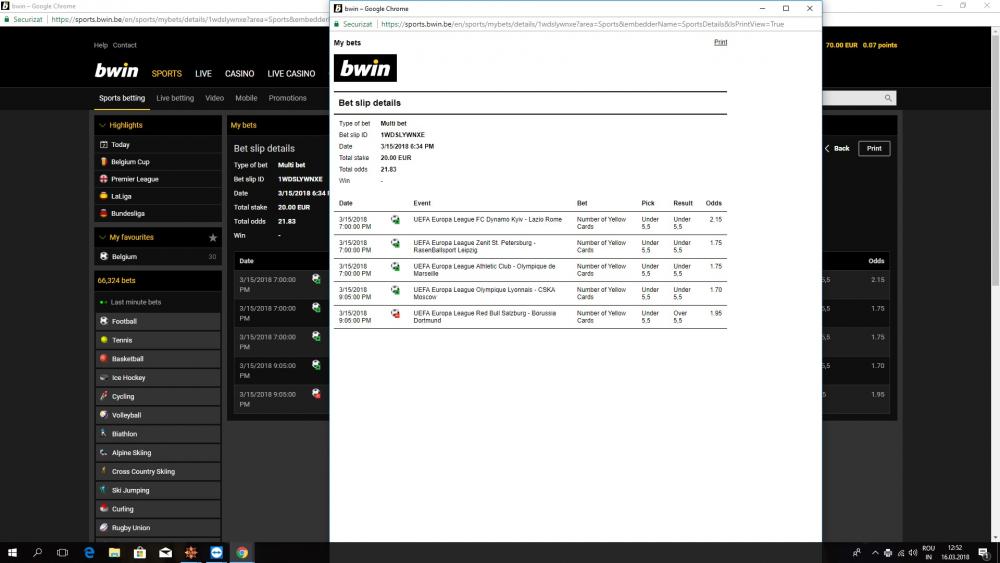Click the Ice Hockey puck icon
This screenshot has width=1000, height=563.
[x=104, y=378]
